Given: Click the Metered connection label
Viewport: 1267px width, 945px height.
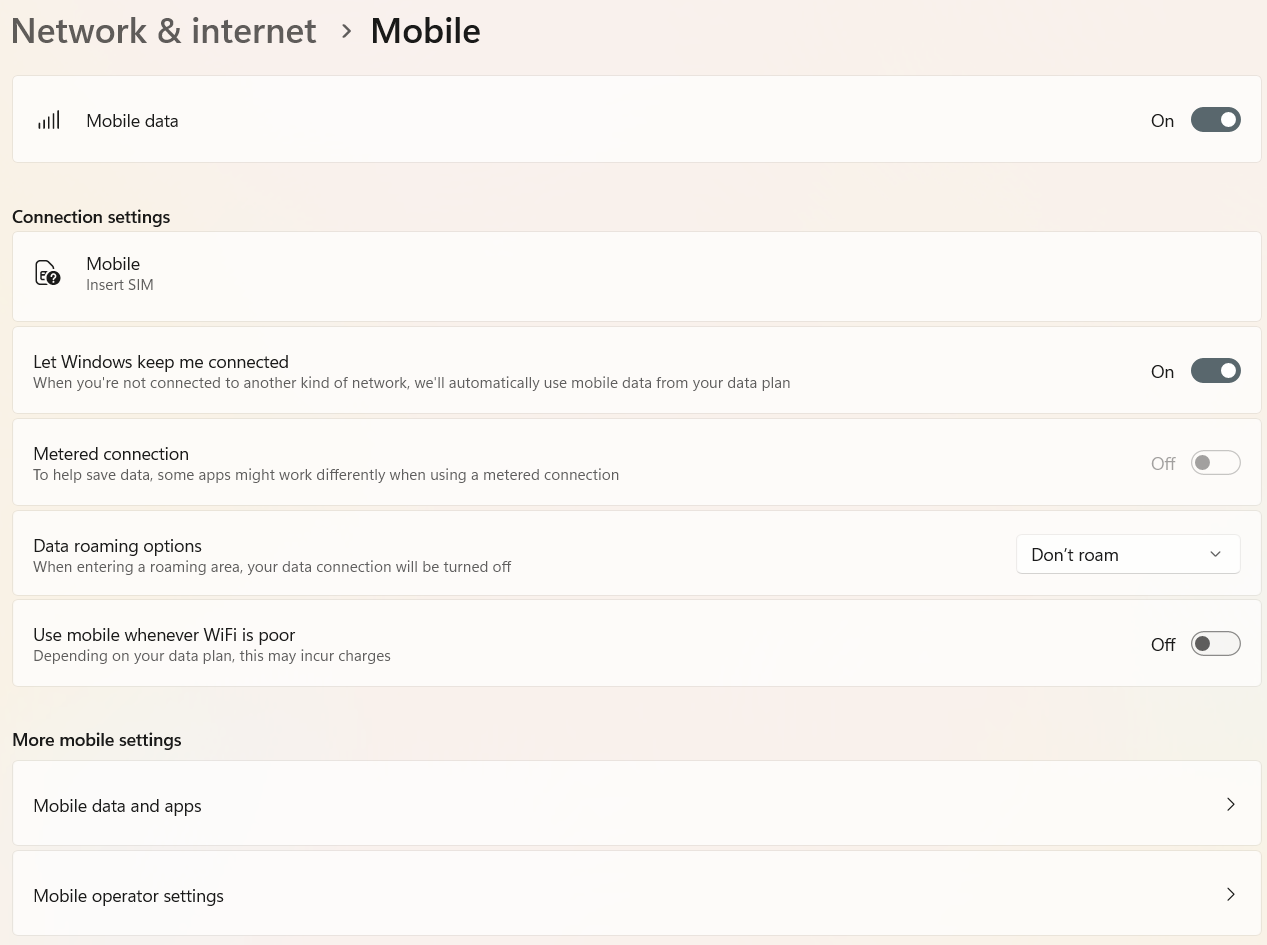Looking at the screenshot, I should pos(111,454).
